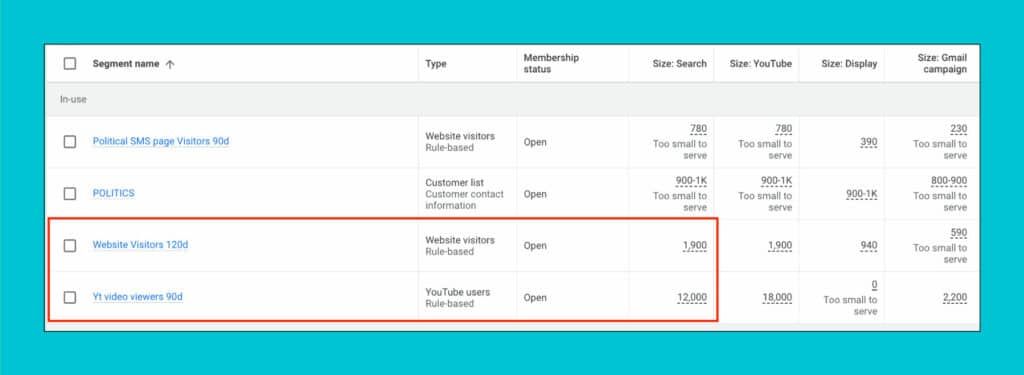Click YouTube size 900-1K for POLITICS row
Viewport: 1024px width, 375px height.
point(776,181)
